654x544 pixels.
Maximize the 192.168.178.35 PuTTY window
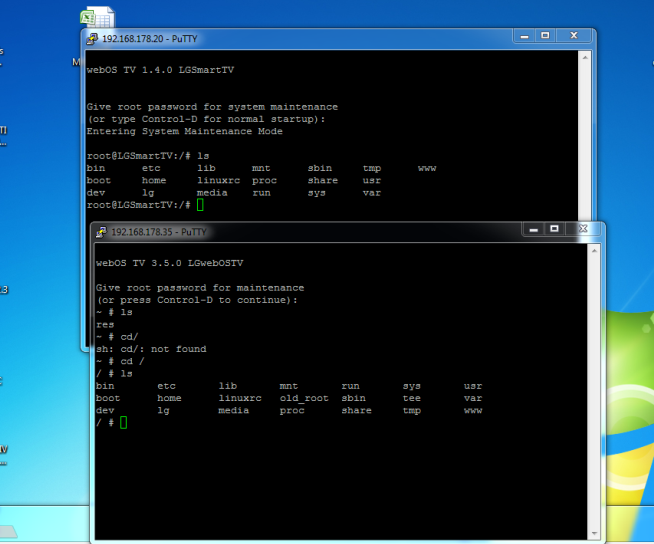pyautogui.click(x=554, y=229)
